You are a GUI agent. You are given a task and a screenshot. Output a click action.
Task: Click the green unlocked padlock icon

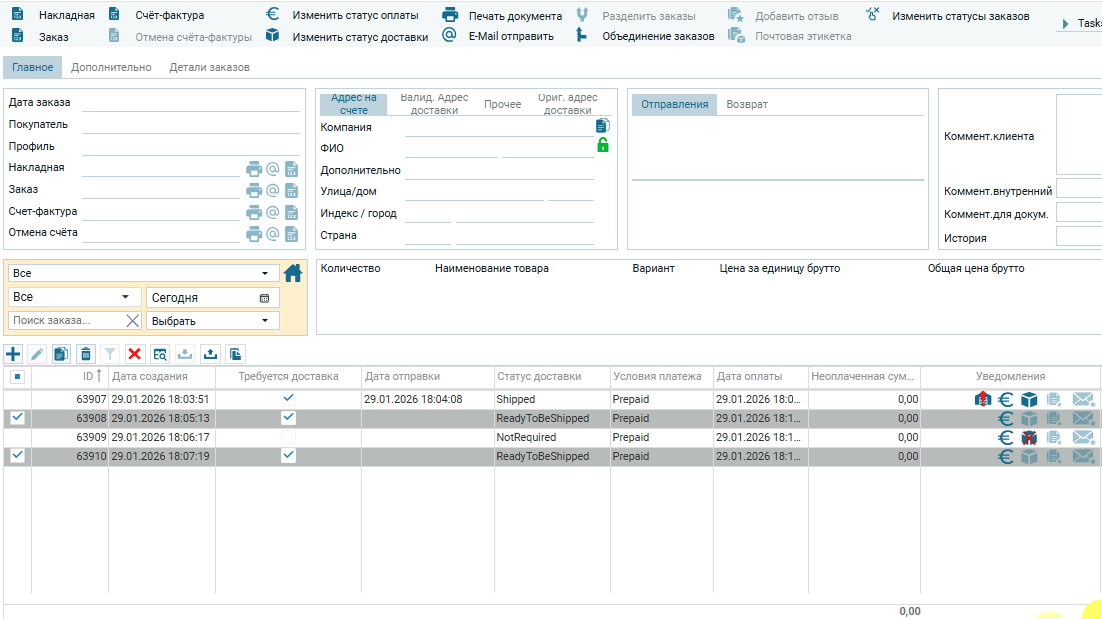coord(602,145)
